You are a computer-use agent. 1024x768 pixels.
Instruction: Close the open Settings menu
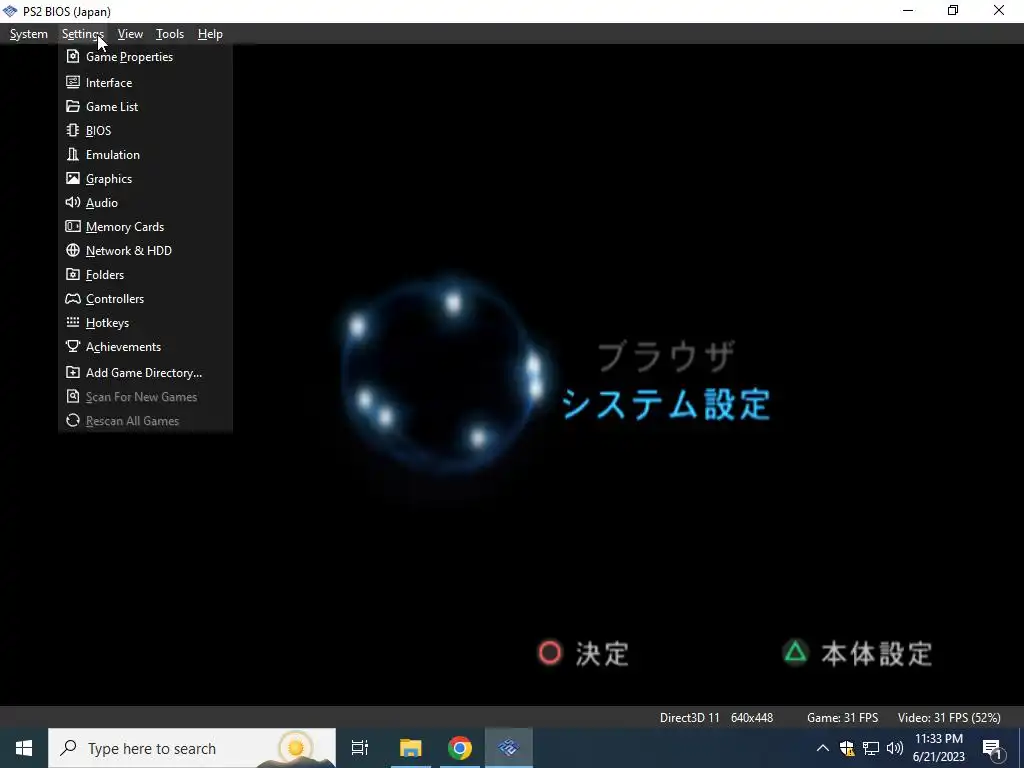point(83,34)
